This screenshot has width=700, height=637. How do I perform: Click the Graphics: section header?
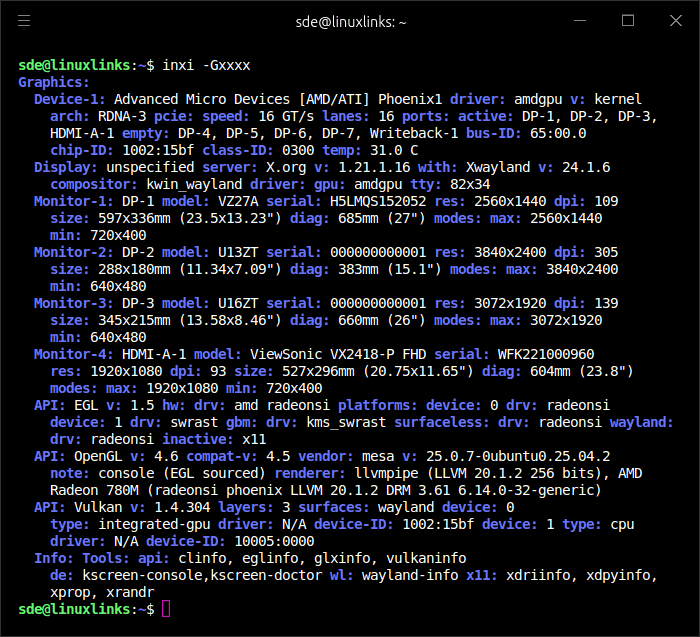click(54, 82)
